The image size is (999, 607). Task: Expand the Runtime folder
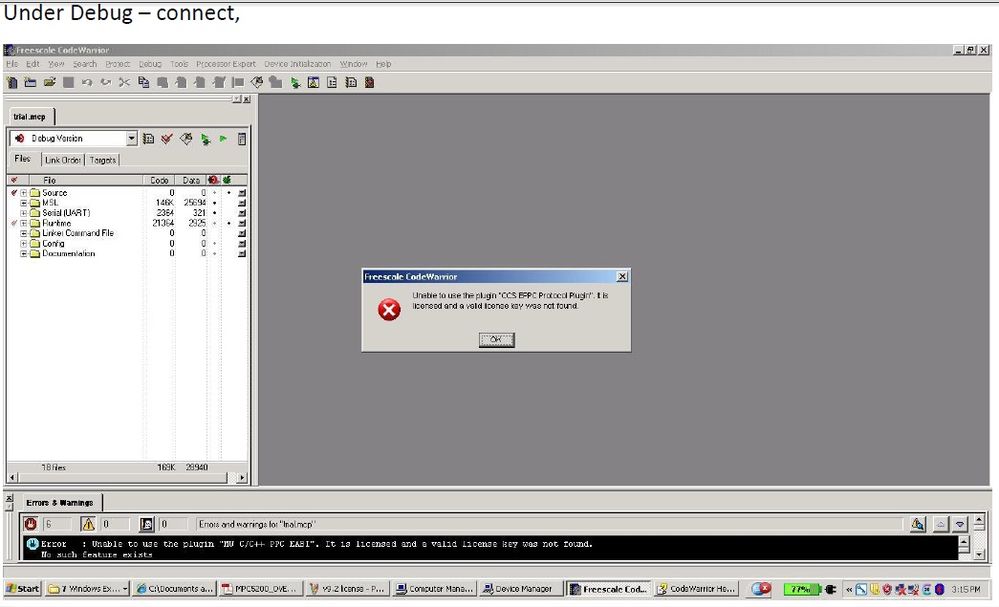click(x=24, y=223)
